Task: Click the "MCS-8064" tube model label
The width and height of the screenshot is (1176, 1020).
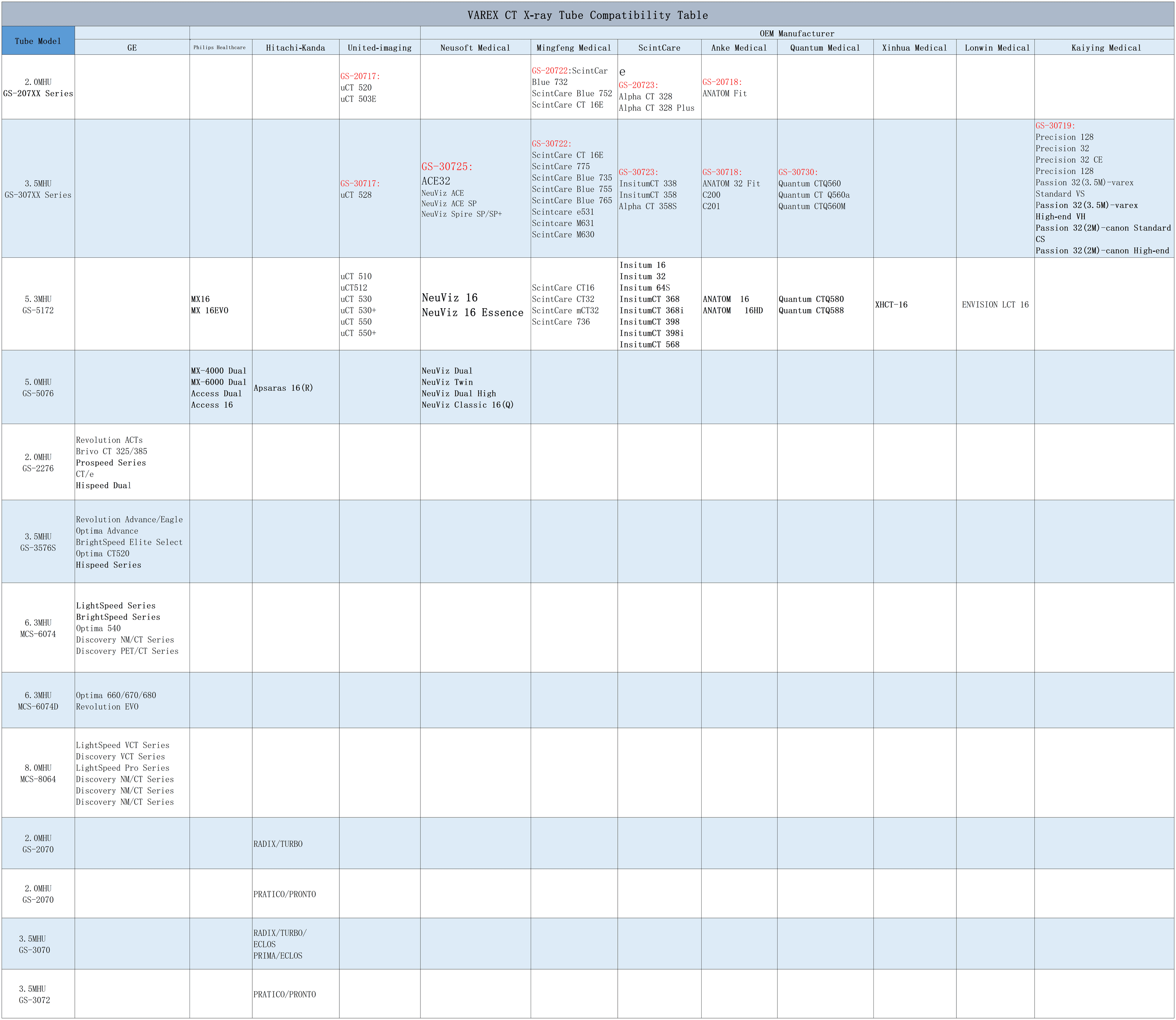Action: coord(38,779)
